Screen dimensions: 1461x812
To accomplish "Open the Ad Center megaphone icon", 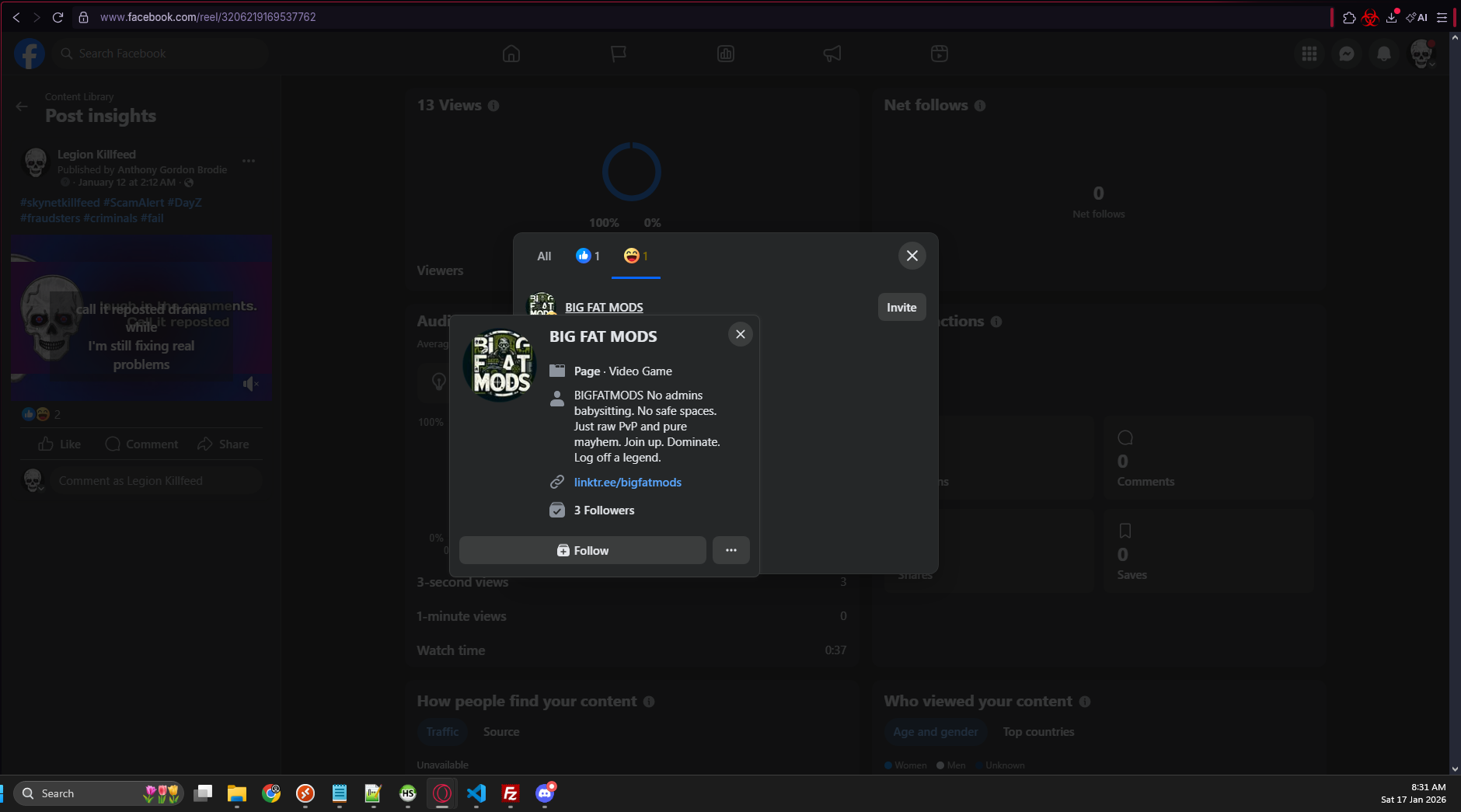I will pos(832,54).
